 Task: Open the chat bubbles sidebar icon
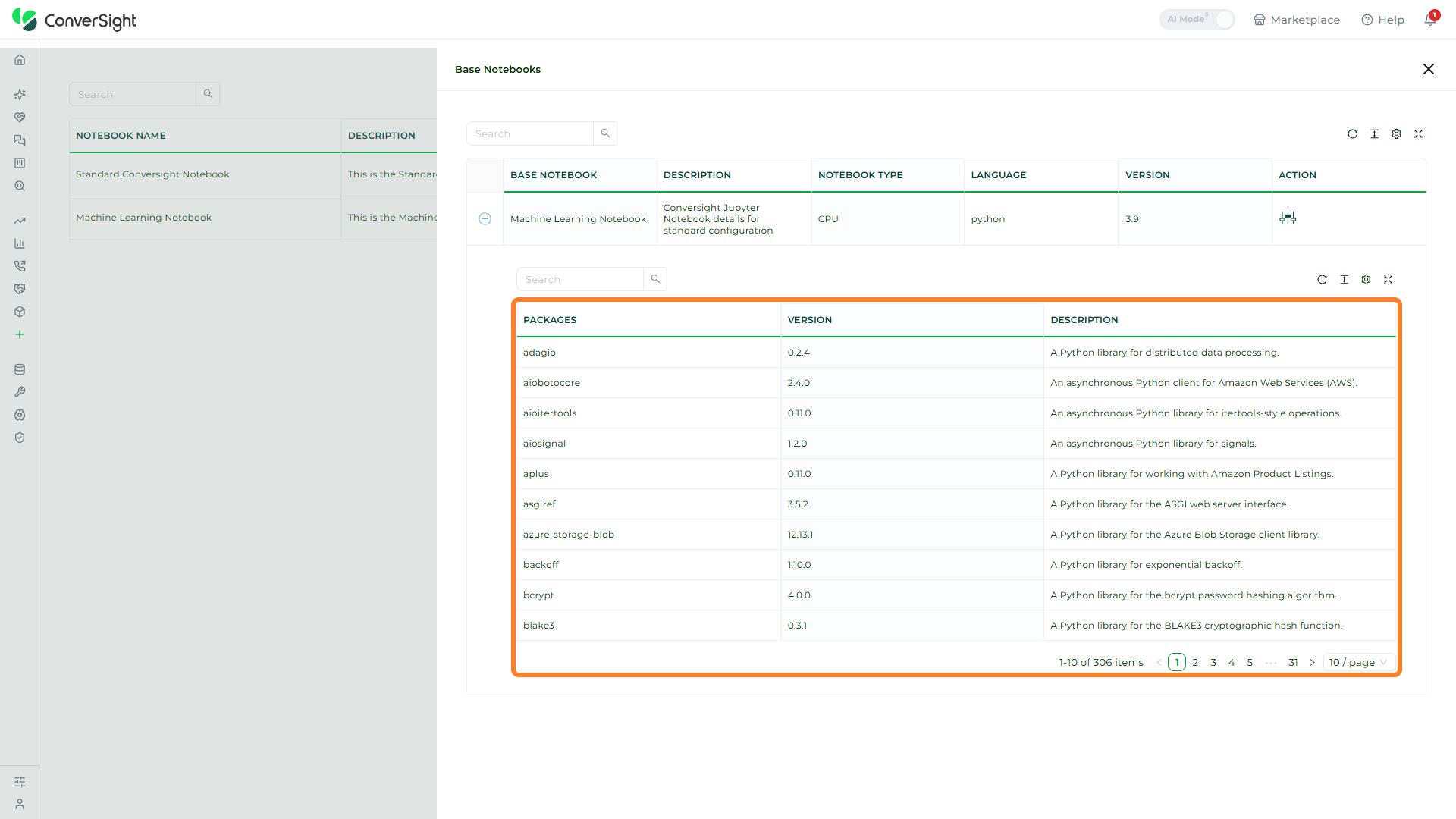20,140
